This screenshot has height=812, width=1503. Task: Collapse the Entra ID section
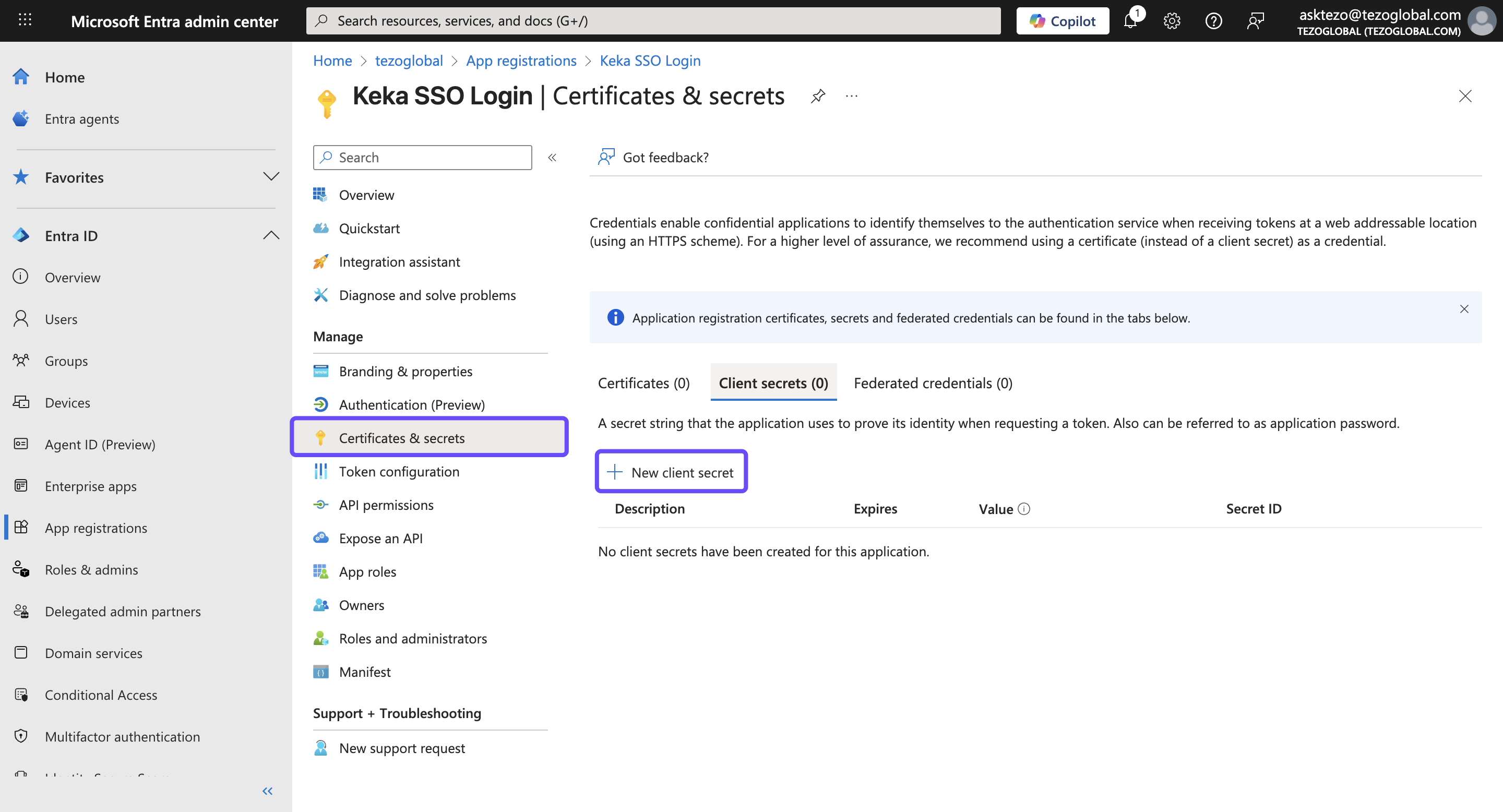pyautogui.click(x=271, y=236)
